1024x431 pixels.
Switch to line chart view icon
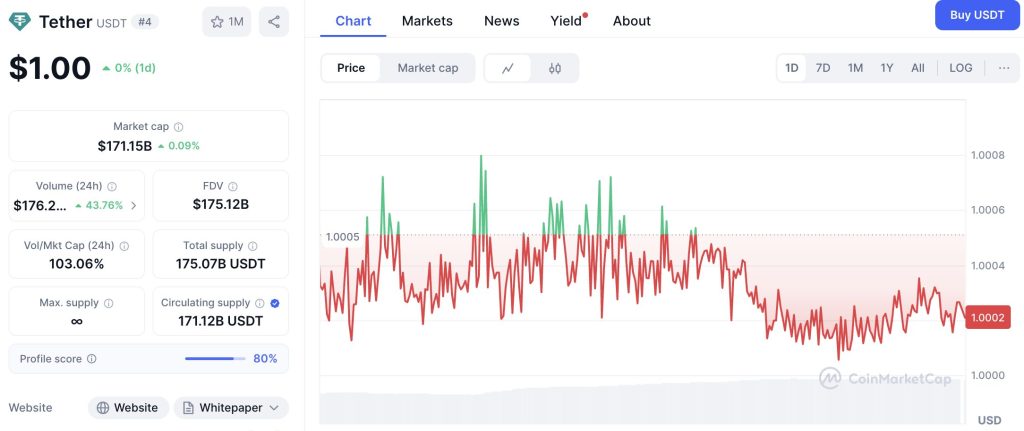(508, 68)
